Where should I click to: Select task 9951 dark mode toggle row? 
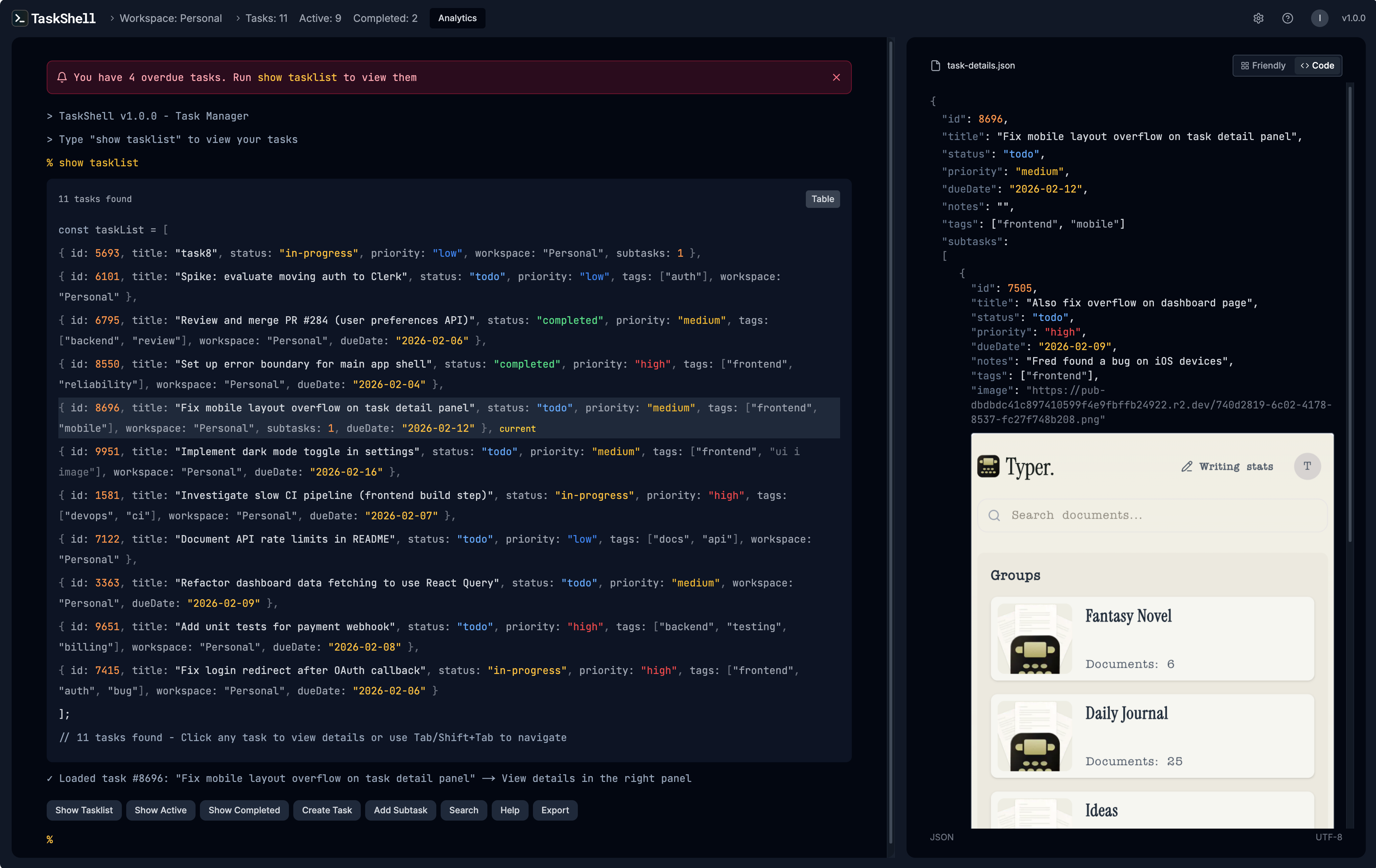click(x=297, y=452)
